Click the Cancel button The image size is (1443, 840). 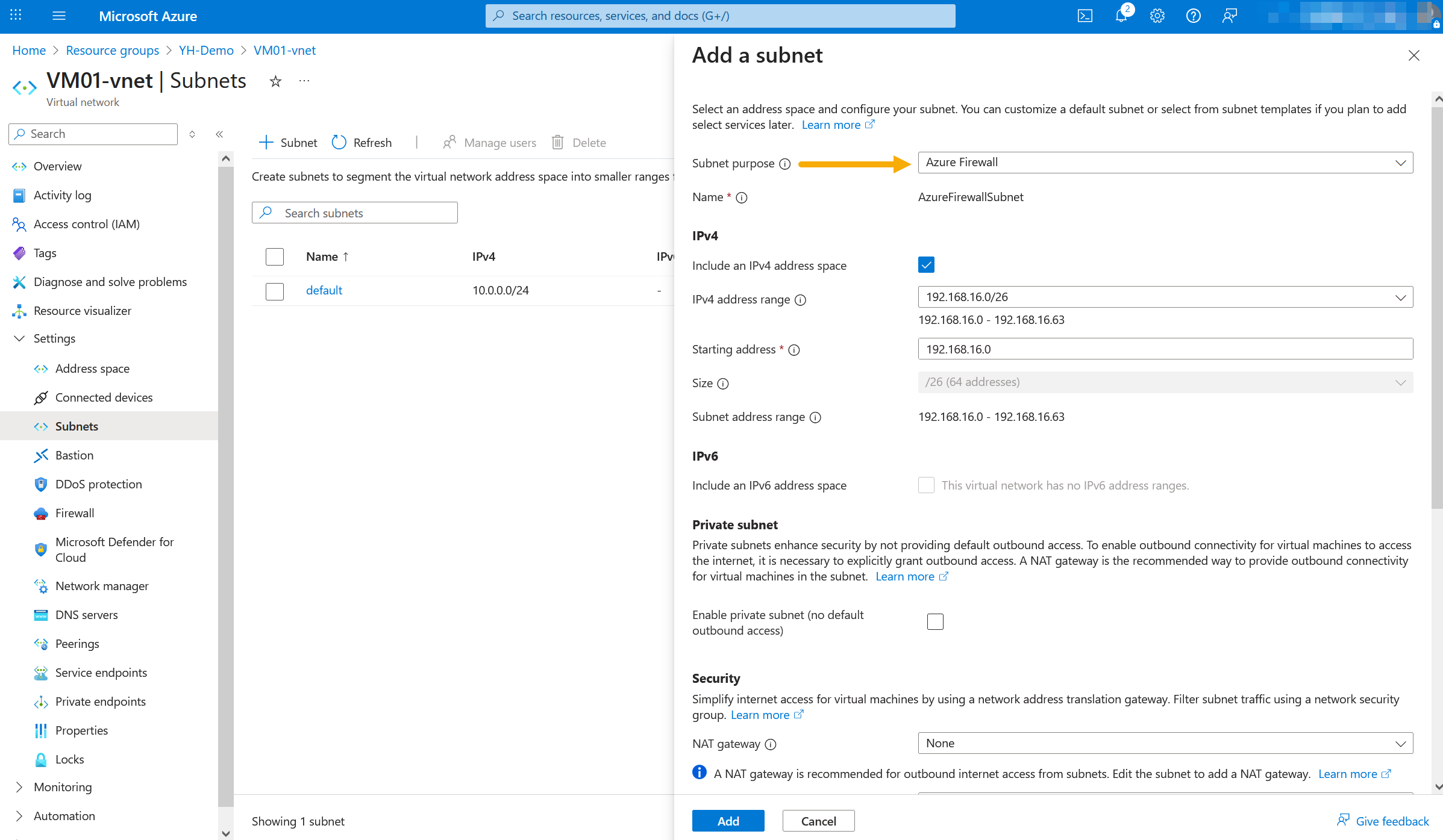(818, 821)
